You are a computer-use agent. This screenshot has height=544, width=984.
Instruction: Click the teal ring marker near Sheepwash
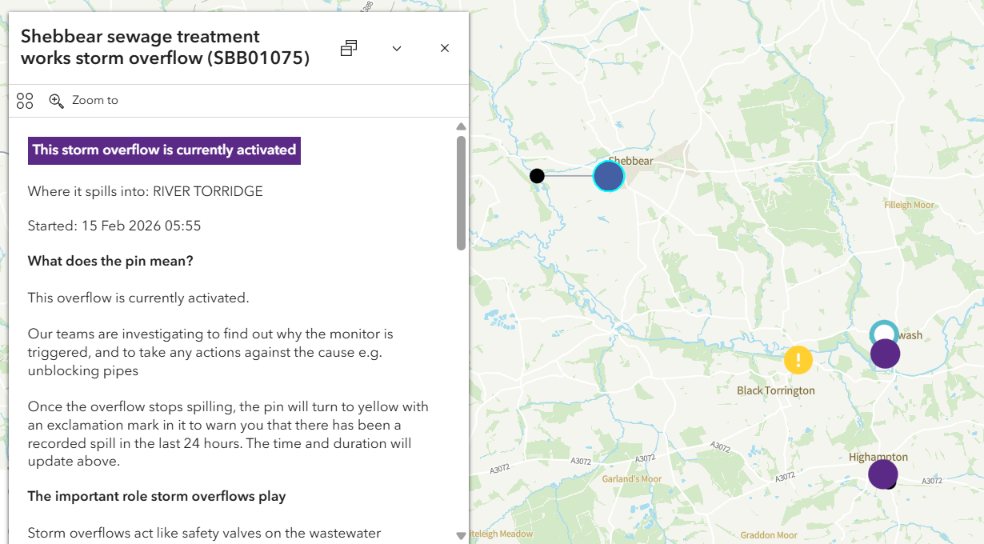coord(882,330)
